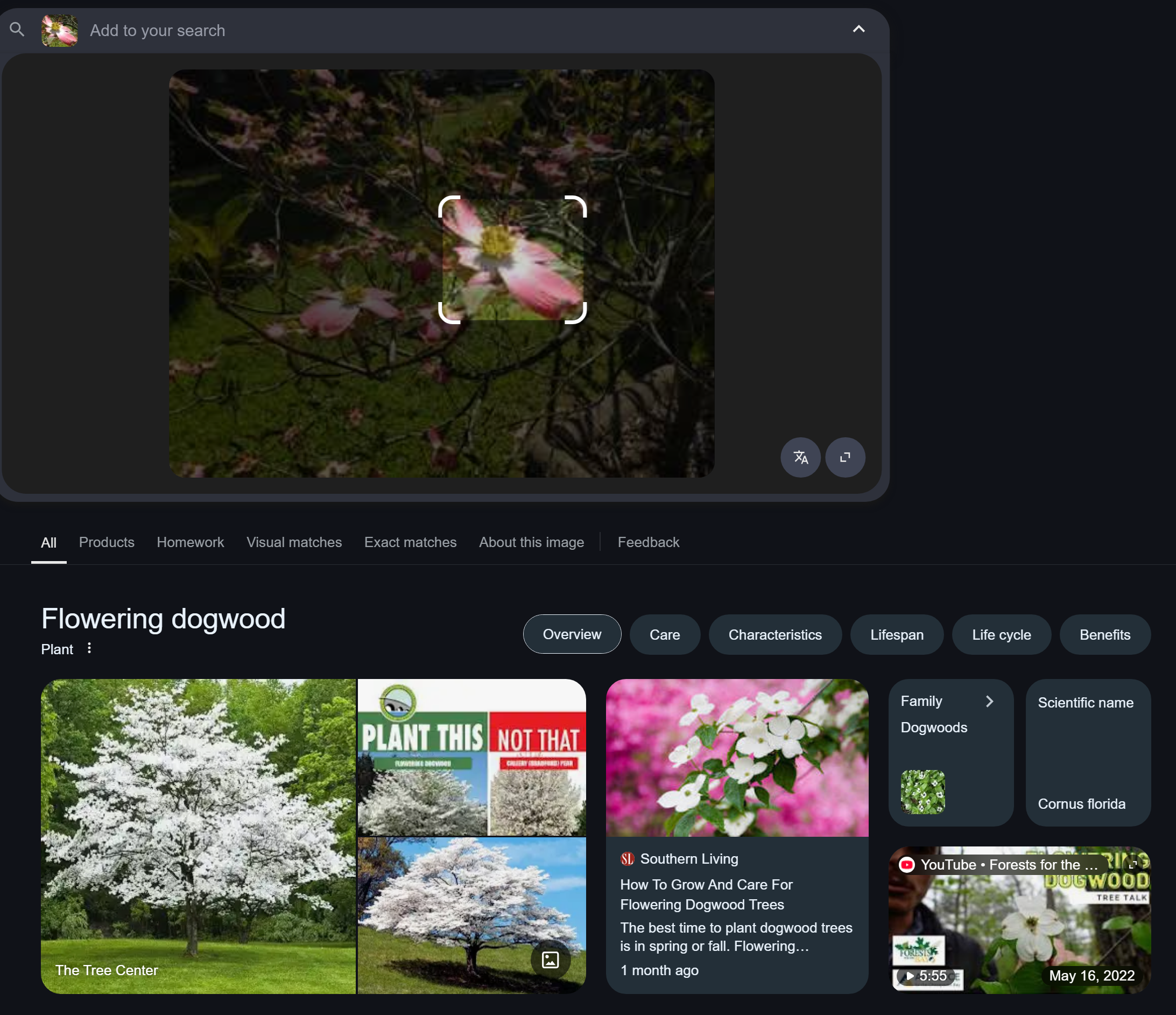The height and width of the screenshot is (1015, 1176).
Task: Select the Lifespan chip
Action: tap(897, 634)
